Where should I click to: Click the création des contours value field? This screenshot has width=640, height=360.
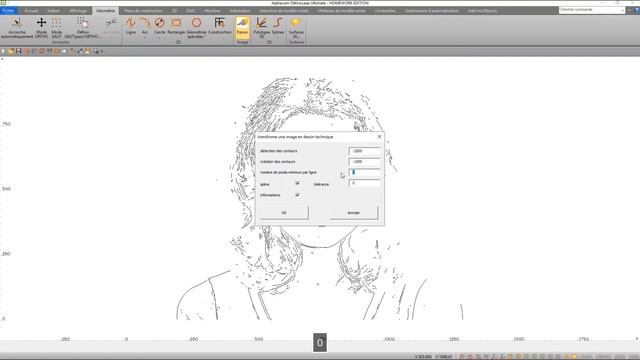364,162
